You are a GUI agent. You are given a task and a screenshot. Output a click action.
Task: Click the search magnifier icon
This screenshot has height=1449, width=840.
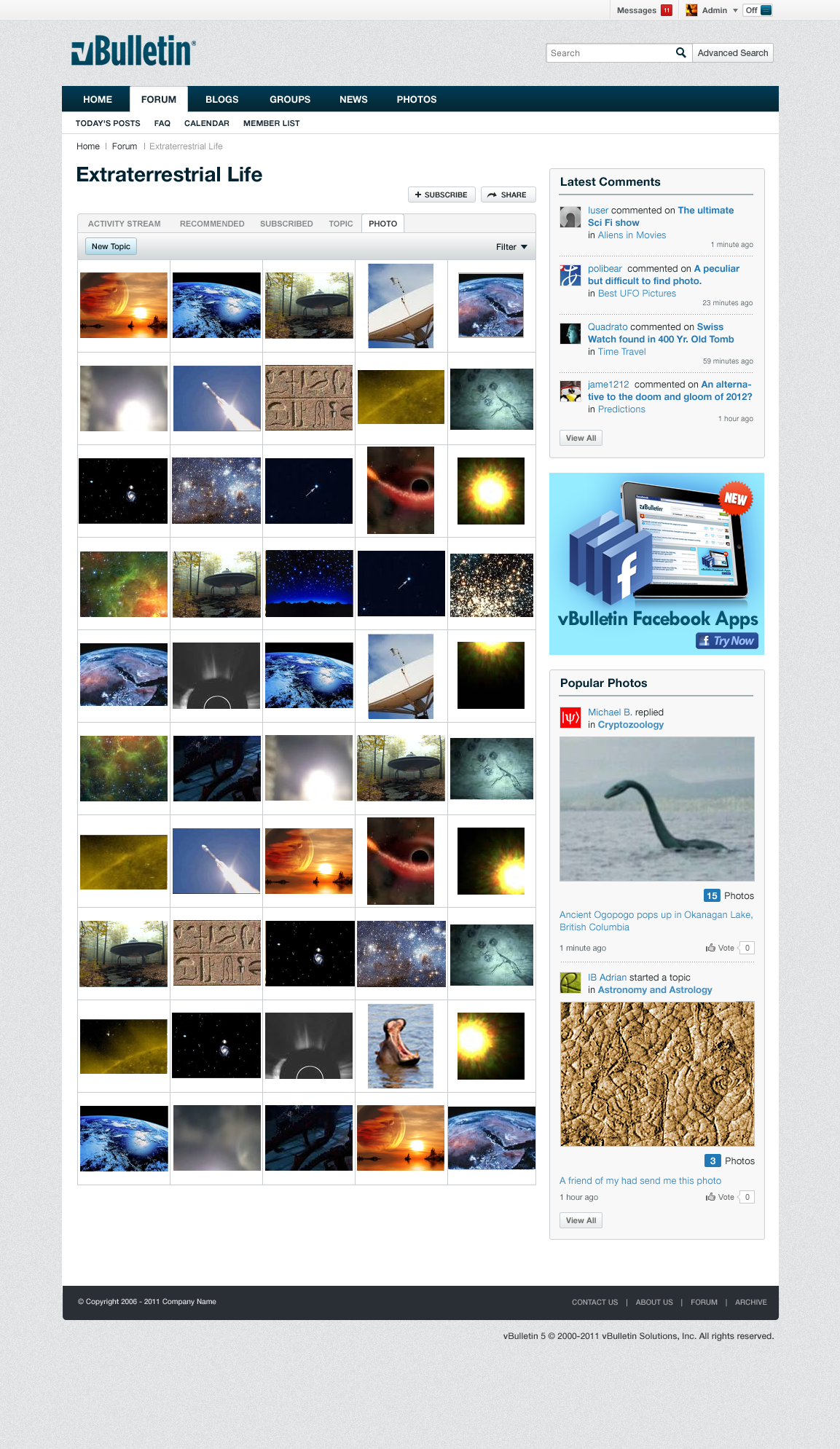click(x=680, y=52)
